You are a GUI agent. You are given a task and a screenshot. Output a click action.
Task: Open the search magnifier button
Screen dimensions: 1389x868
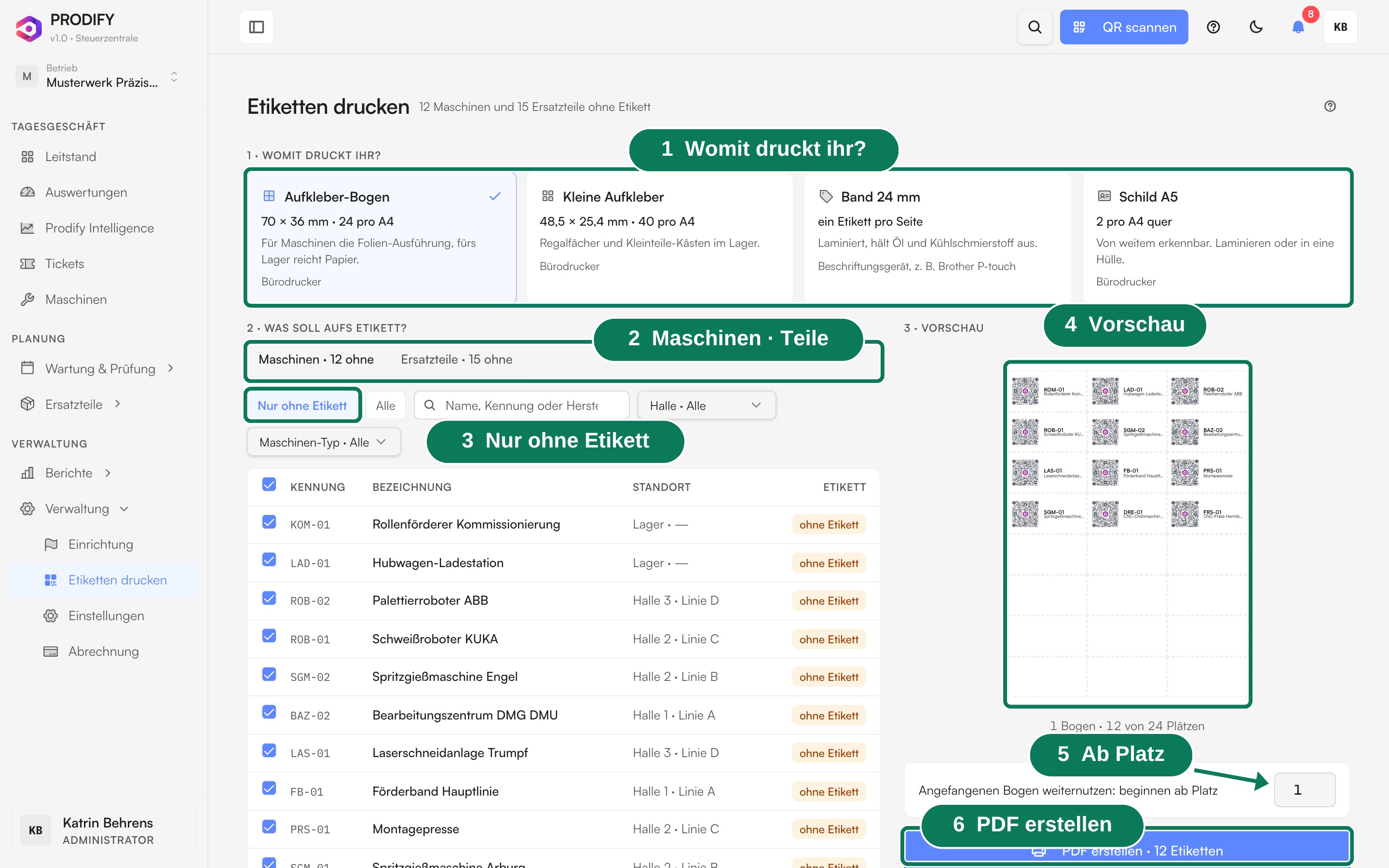point(1035,27)
